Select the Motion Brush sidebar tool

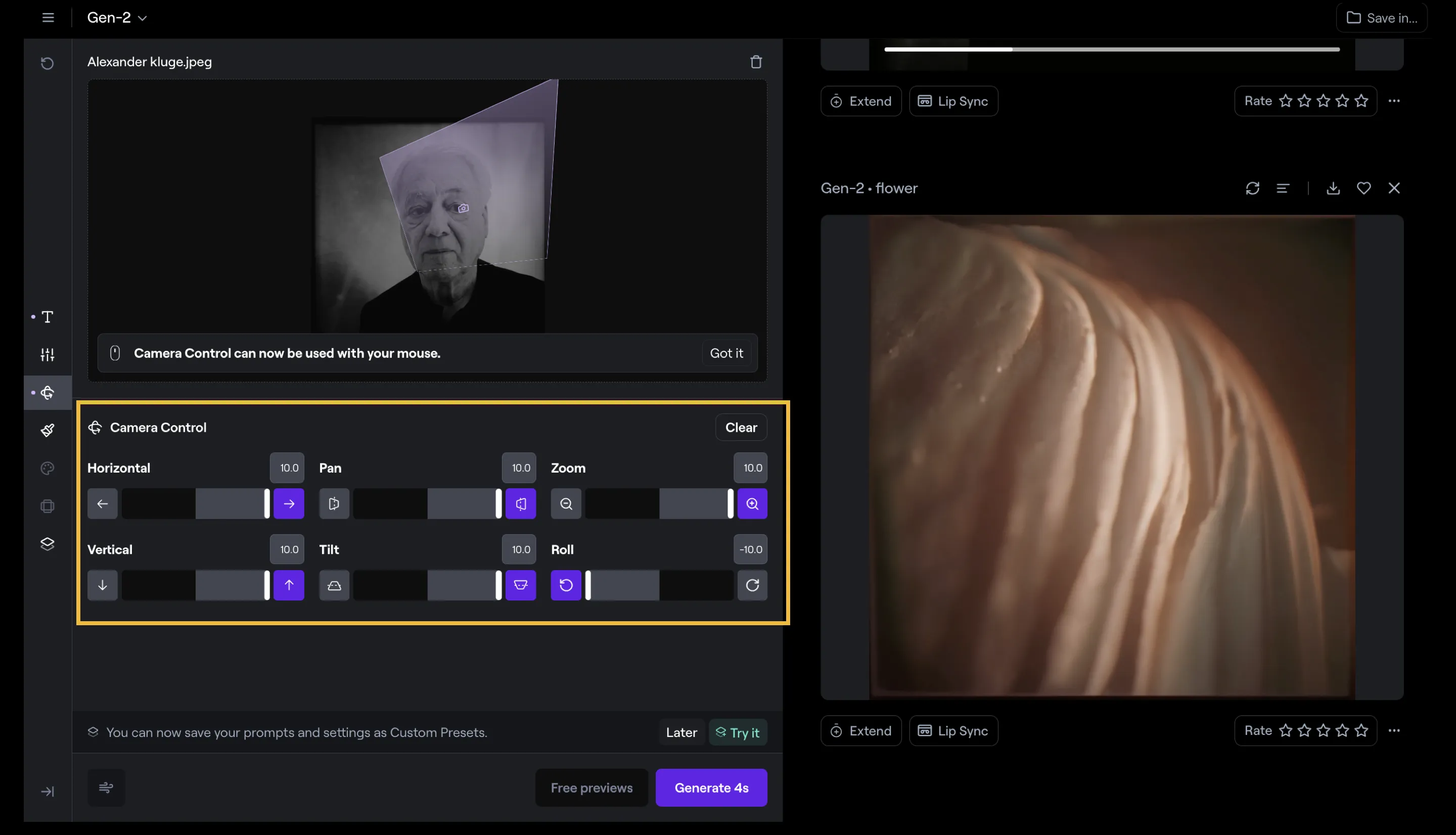tap(48, 430)
